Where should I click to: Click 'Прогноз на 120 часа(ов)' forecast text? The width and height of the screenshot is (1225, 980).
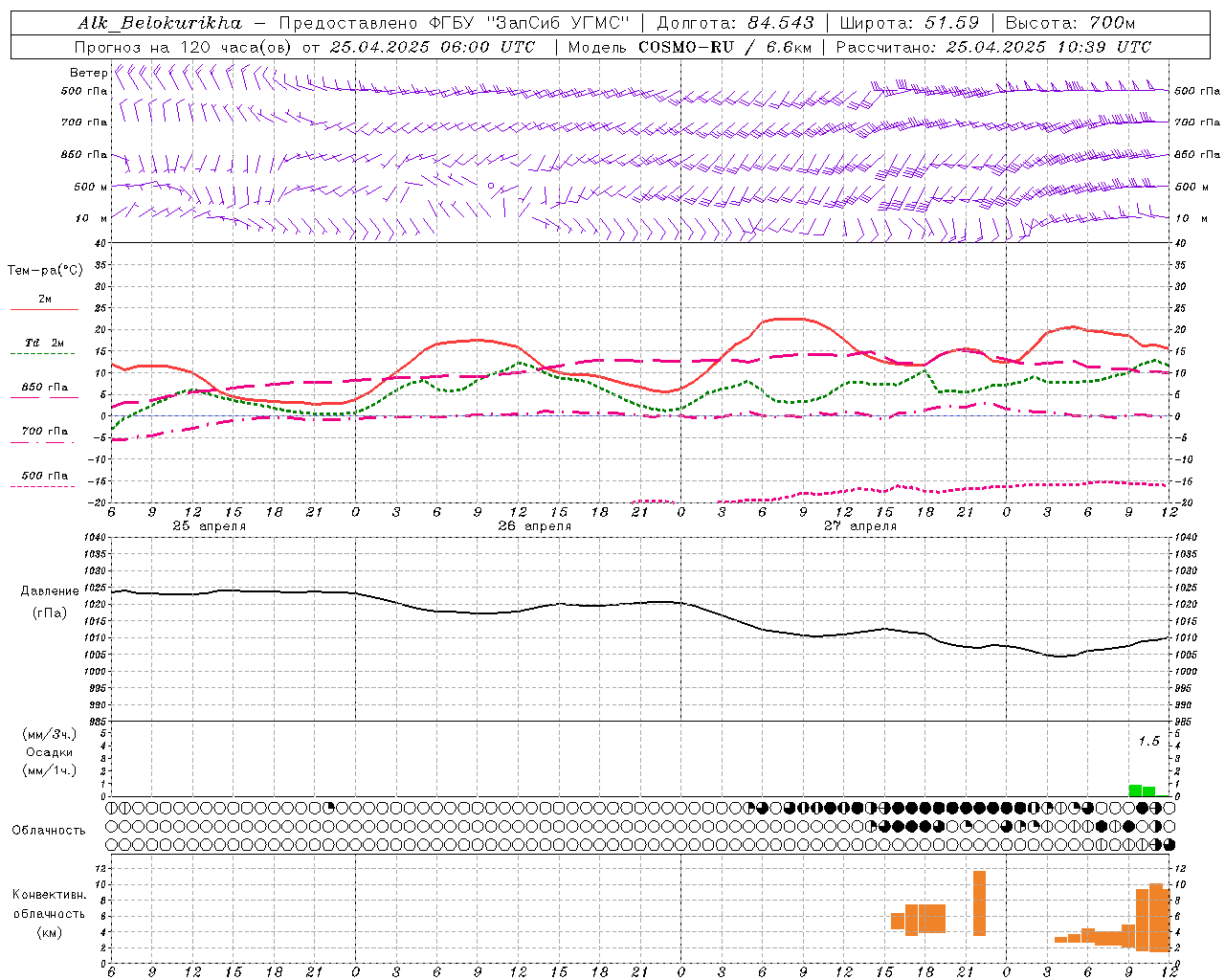click(183, 47)
